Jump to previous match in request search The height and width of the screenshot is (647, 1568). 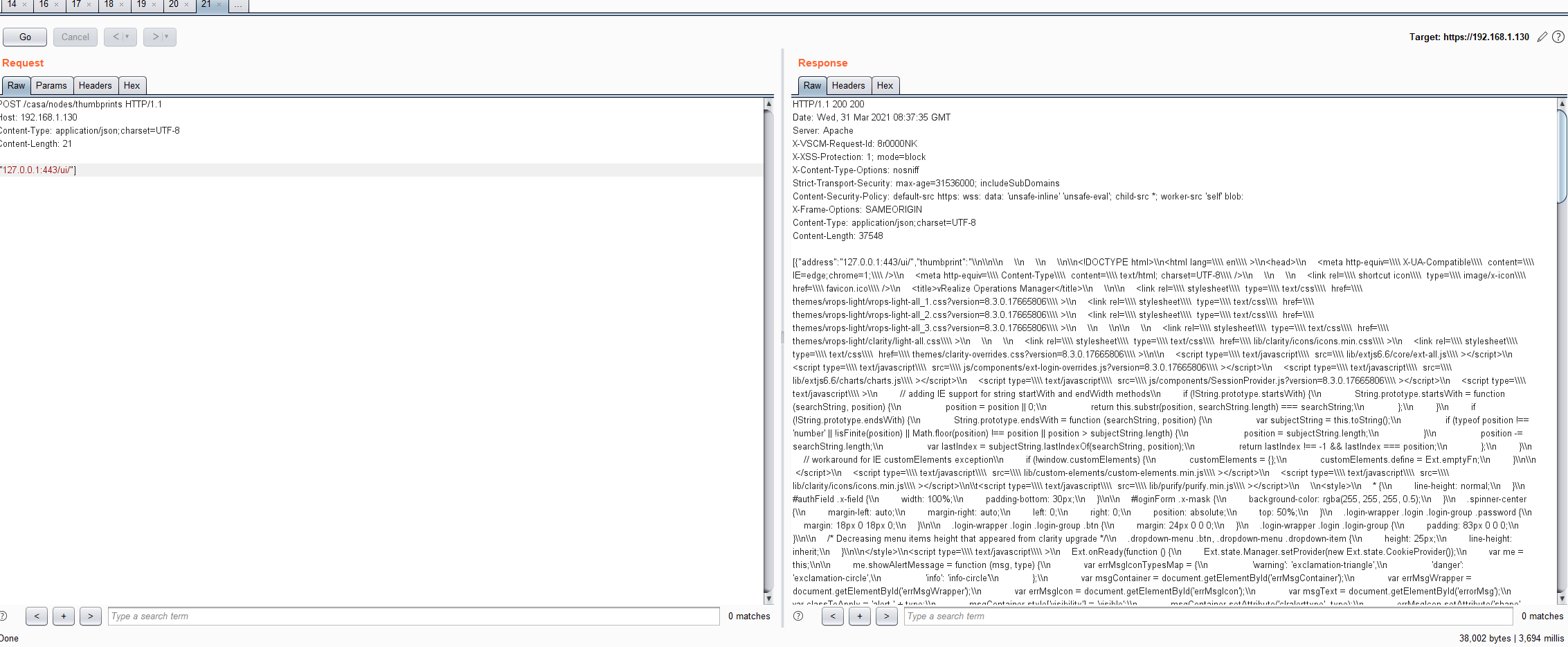point(37,616)
